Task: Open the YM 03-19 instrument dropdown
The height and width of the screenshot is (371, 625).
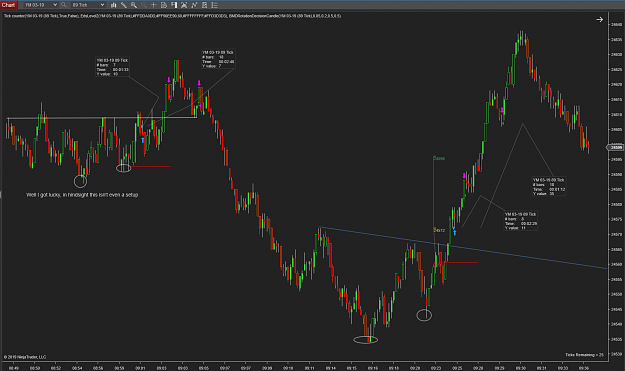Action: point(40,5)
